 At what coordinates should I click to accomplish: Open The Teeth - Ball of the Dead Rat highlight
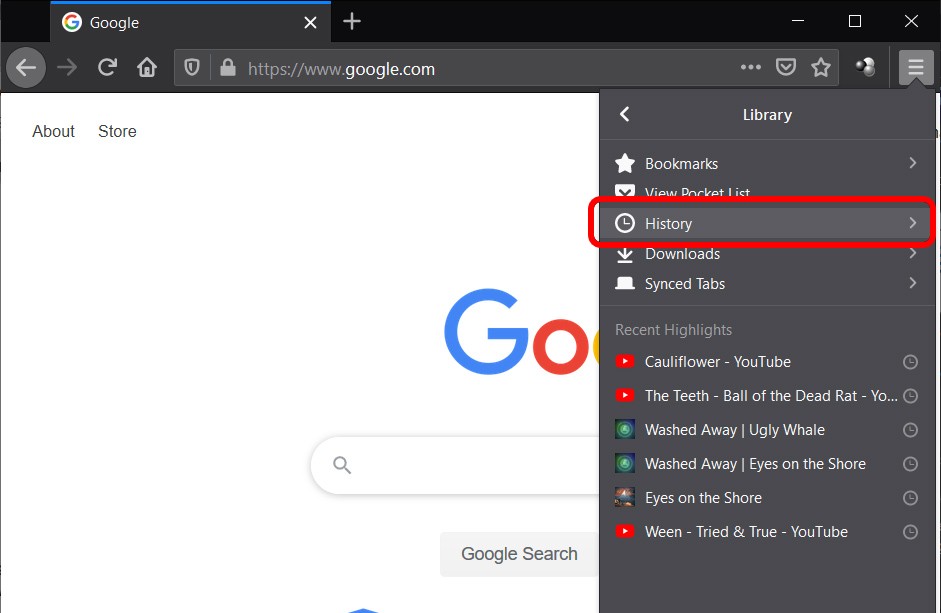(767, 396)
